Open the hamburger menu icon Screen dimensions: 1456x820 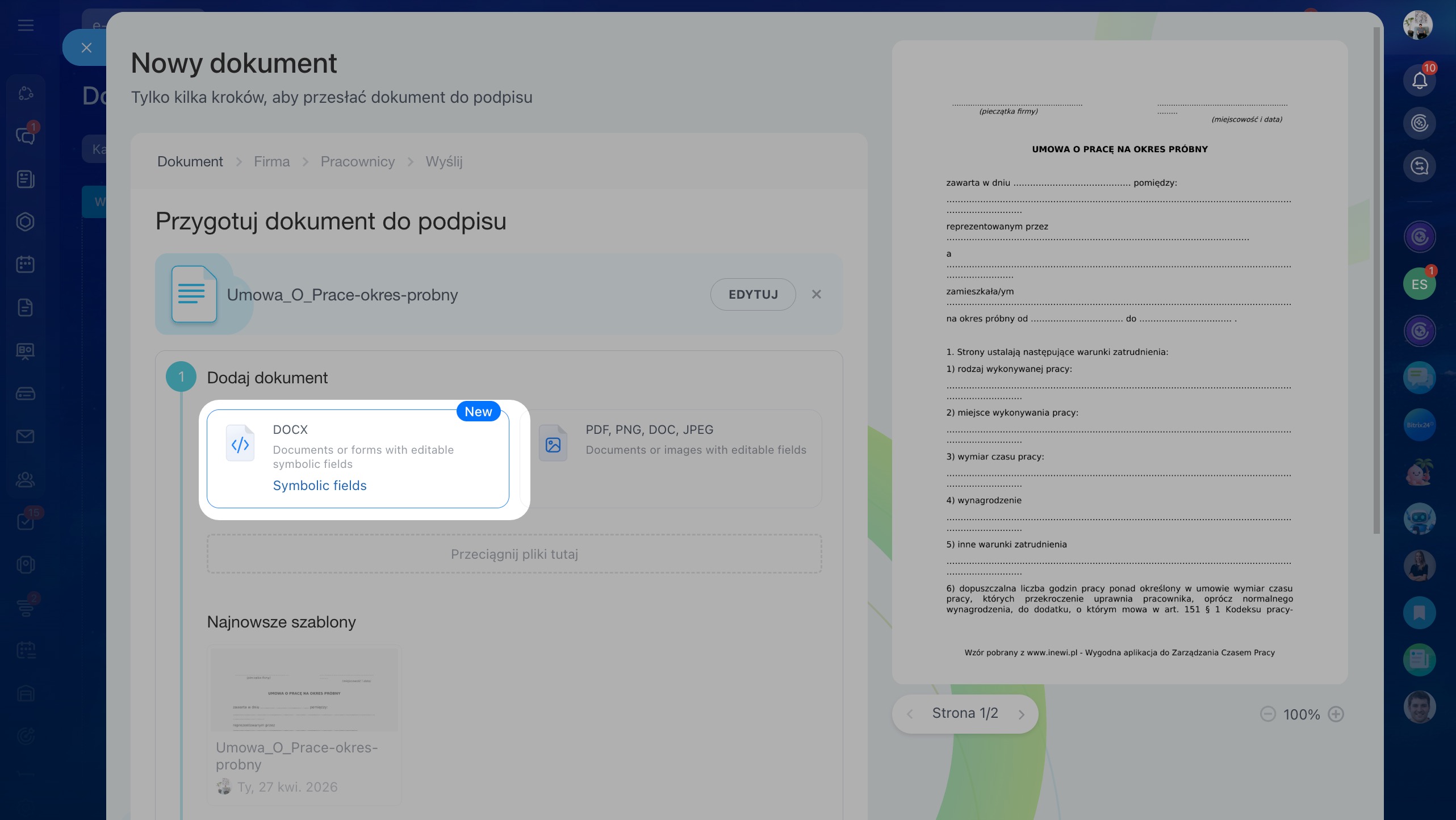tap(26, 25)
